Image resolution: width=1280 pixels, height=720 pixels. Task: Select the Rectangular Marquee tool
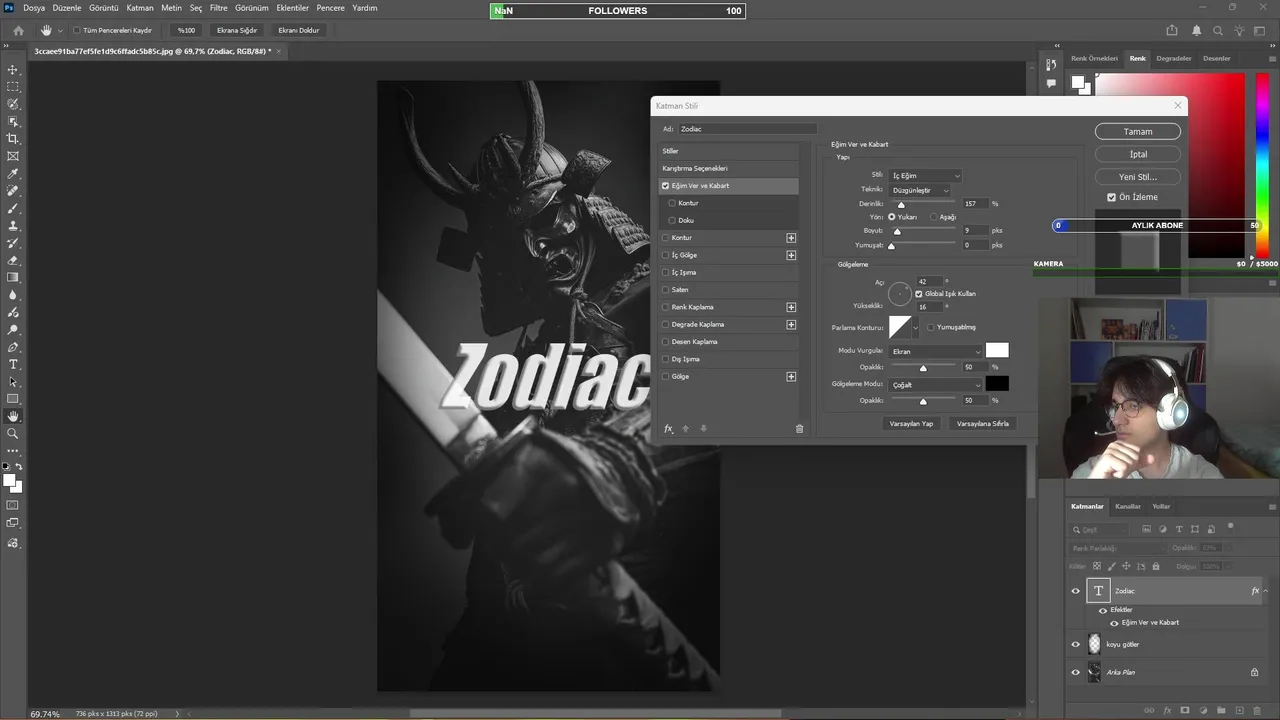pos(13,87)
